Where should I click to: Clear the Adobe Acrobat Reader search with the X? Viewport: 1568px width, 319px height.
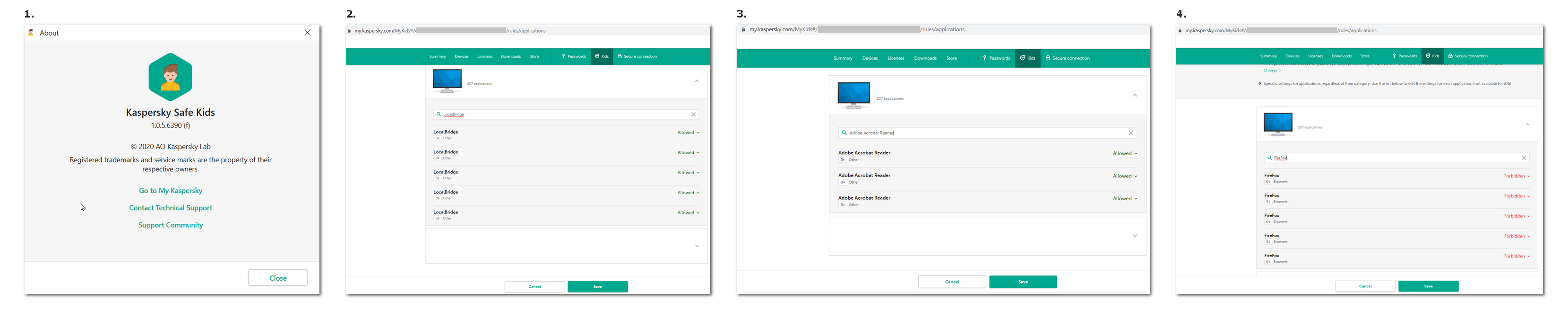pyautogui.click(x=1131, y=133)
